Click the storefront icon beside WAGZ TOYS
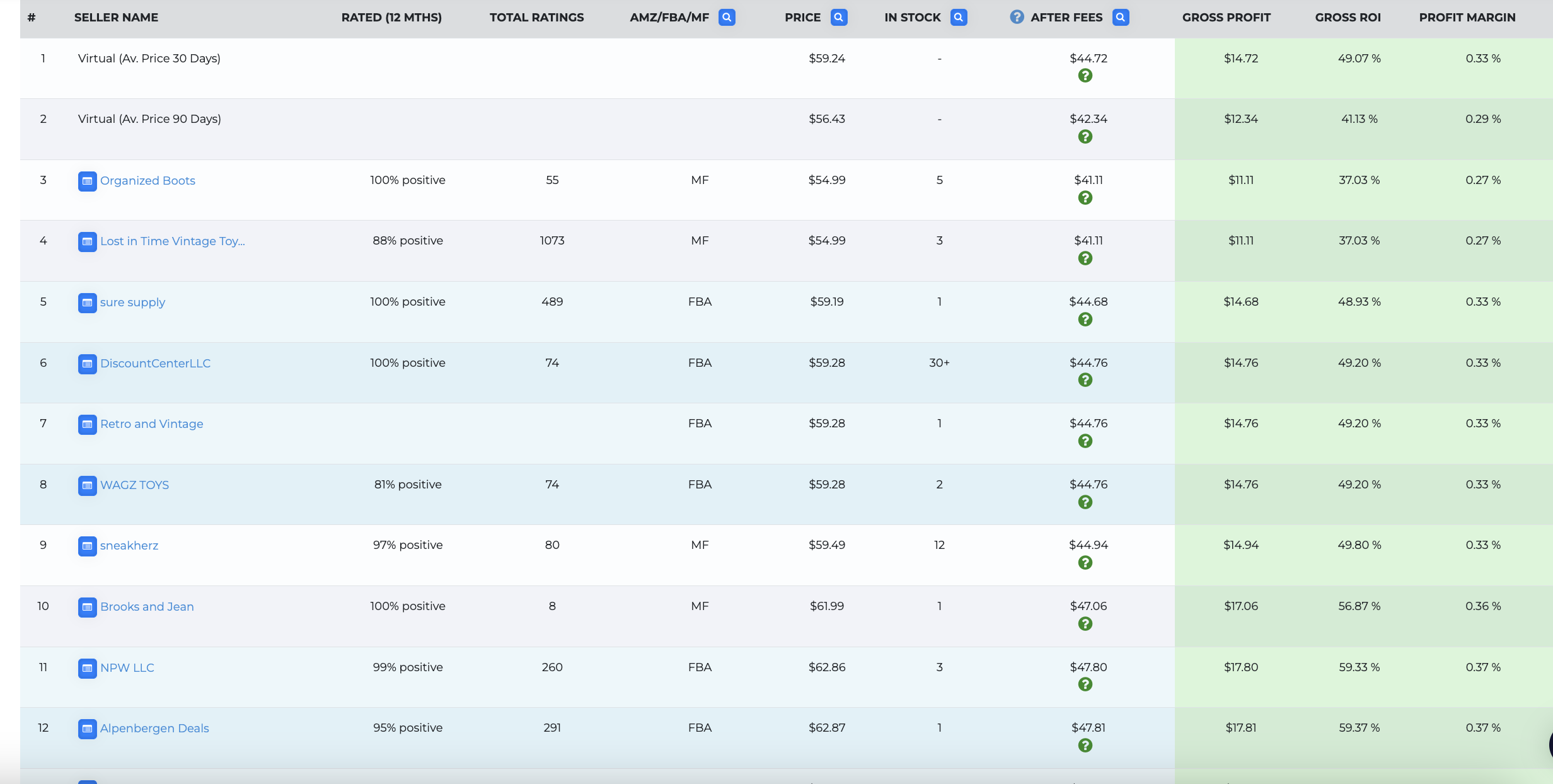 pos(87,485)
